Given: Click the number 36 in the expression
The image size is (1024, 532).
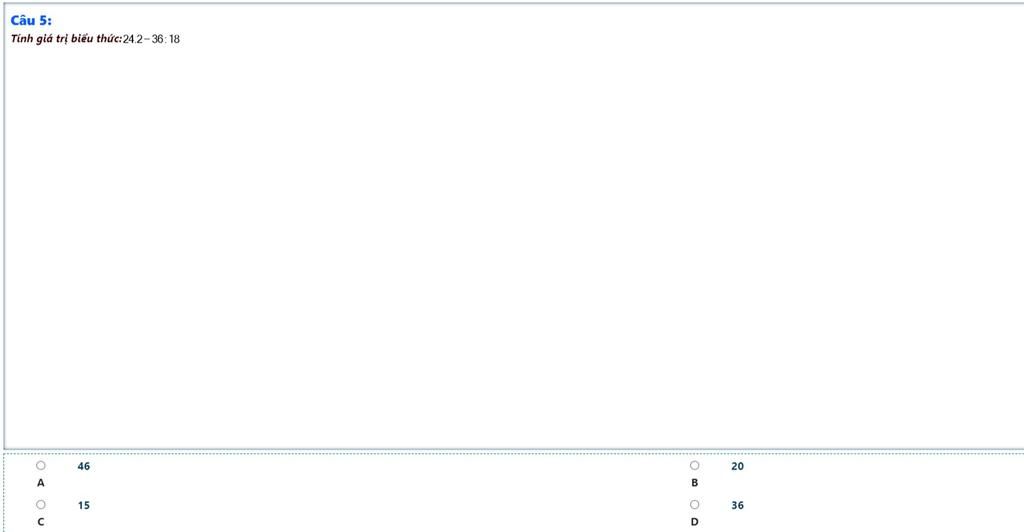Looking at the screenshot, I should pyautogui.click(x=157, y=39).
